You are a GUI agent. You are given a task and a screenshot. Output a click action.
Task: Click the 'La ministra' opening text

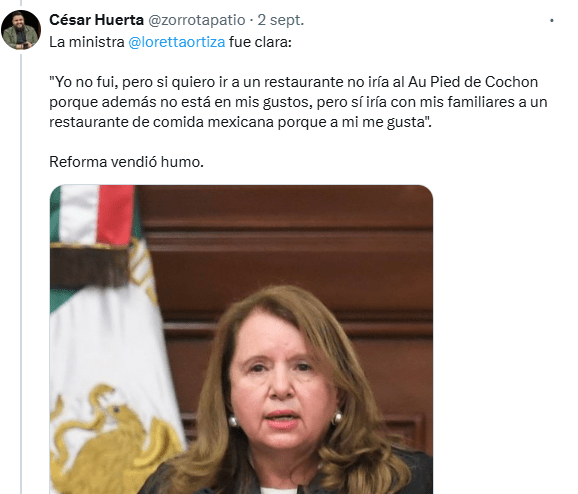pos(87,42)
